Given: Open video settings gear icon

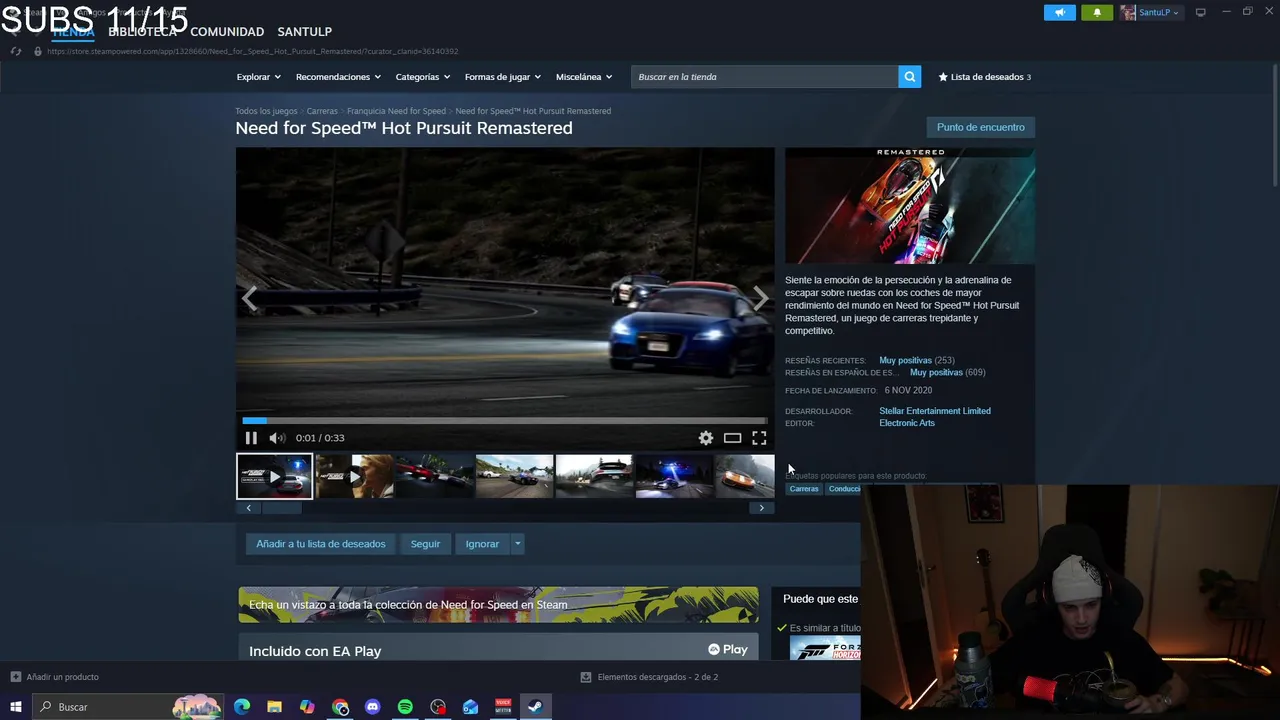Looking at the screenshot, I should pyautogui.click(x=706, y=438).
